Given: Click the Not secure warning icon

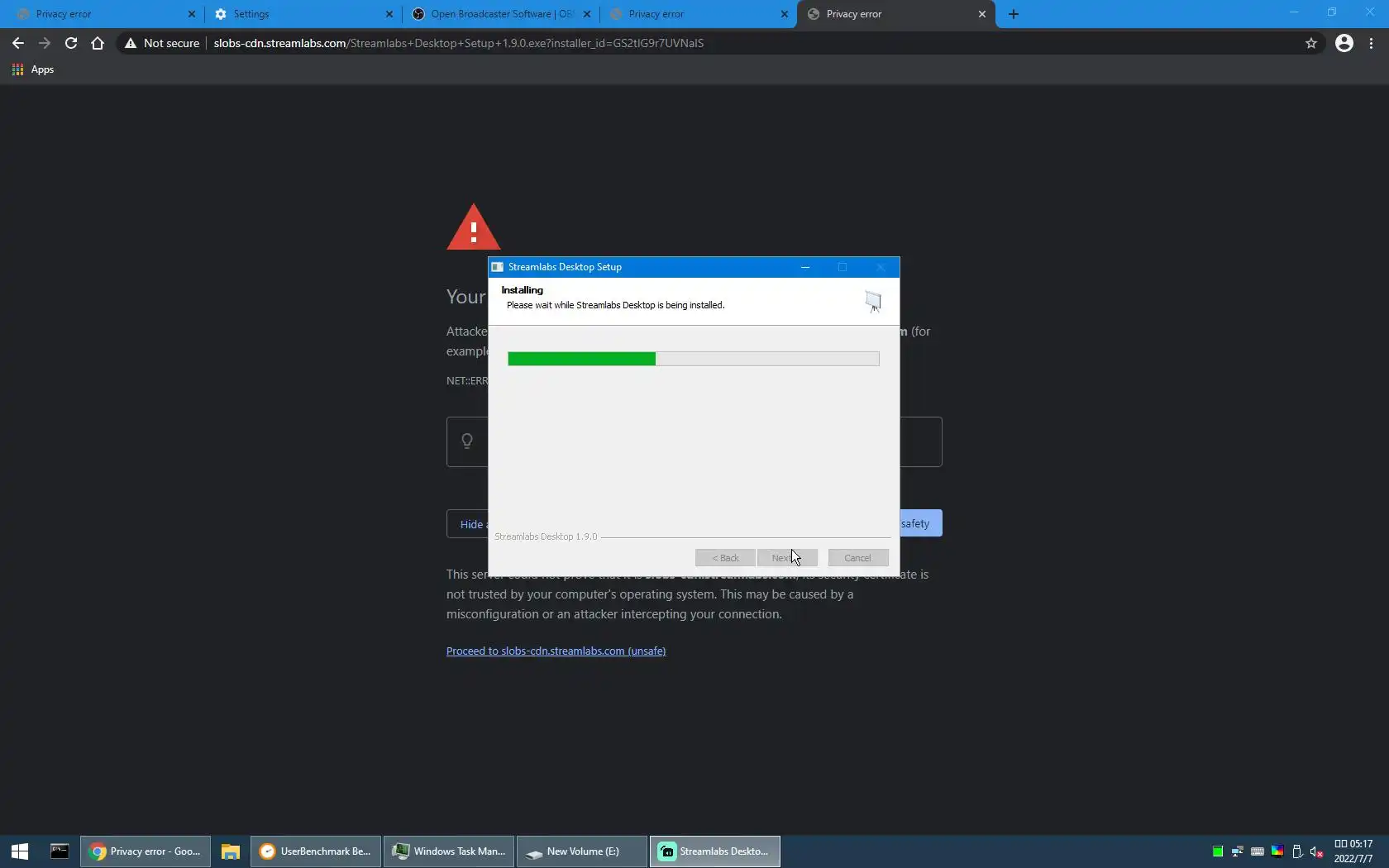Looking at the screenshot, I should [x=131, y=43].
